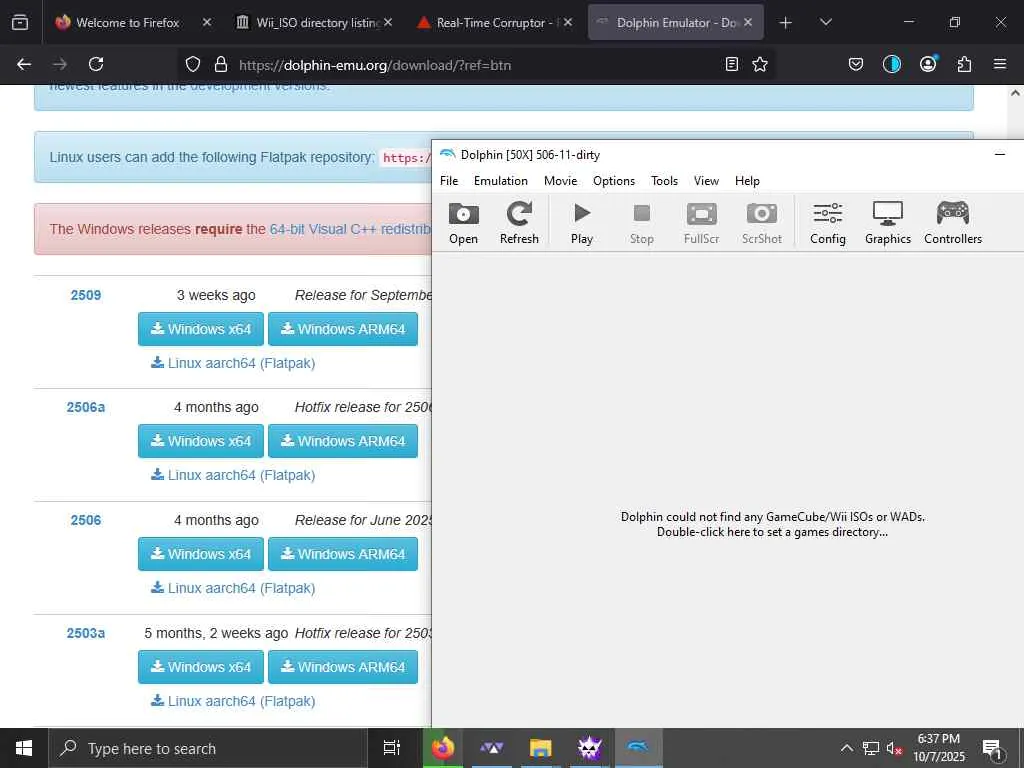Close the Dolphin Emulator browser tab
Screen dimensions: 1024x768
tap(748, 22)
